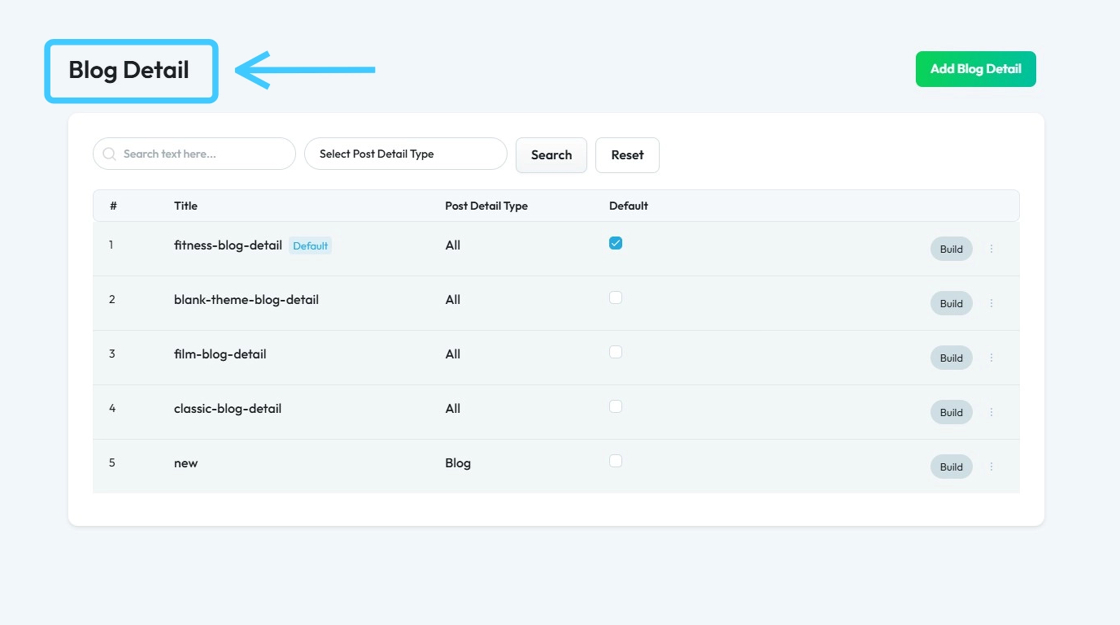Open the Select Post Detail Type dropdown
This screenshot has width=1120, height=625.
(x=406, y=154)
